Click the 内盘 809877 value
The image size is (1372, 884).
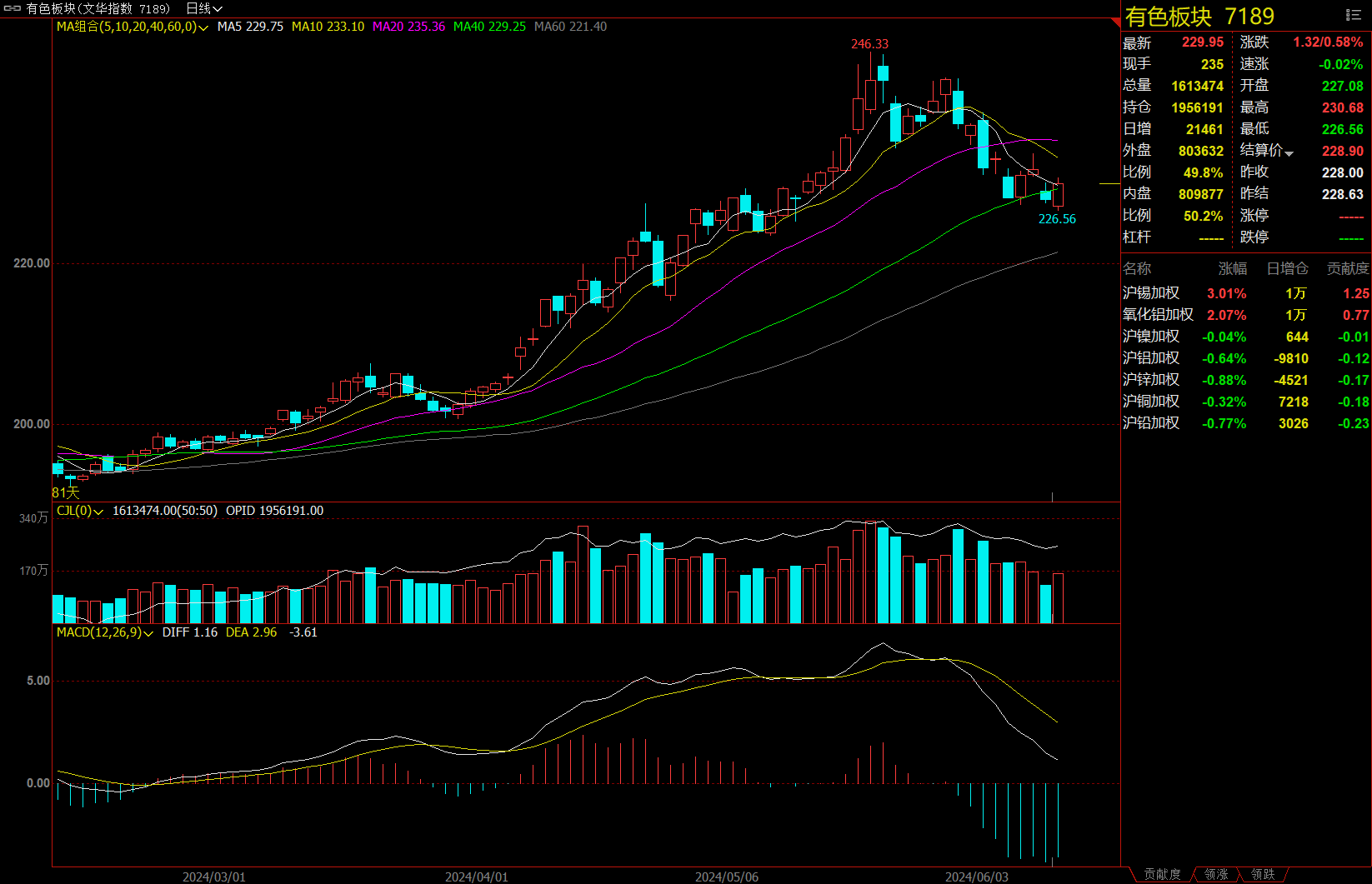point(1201,194)
